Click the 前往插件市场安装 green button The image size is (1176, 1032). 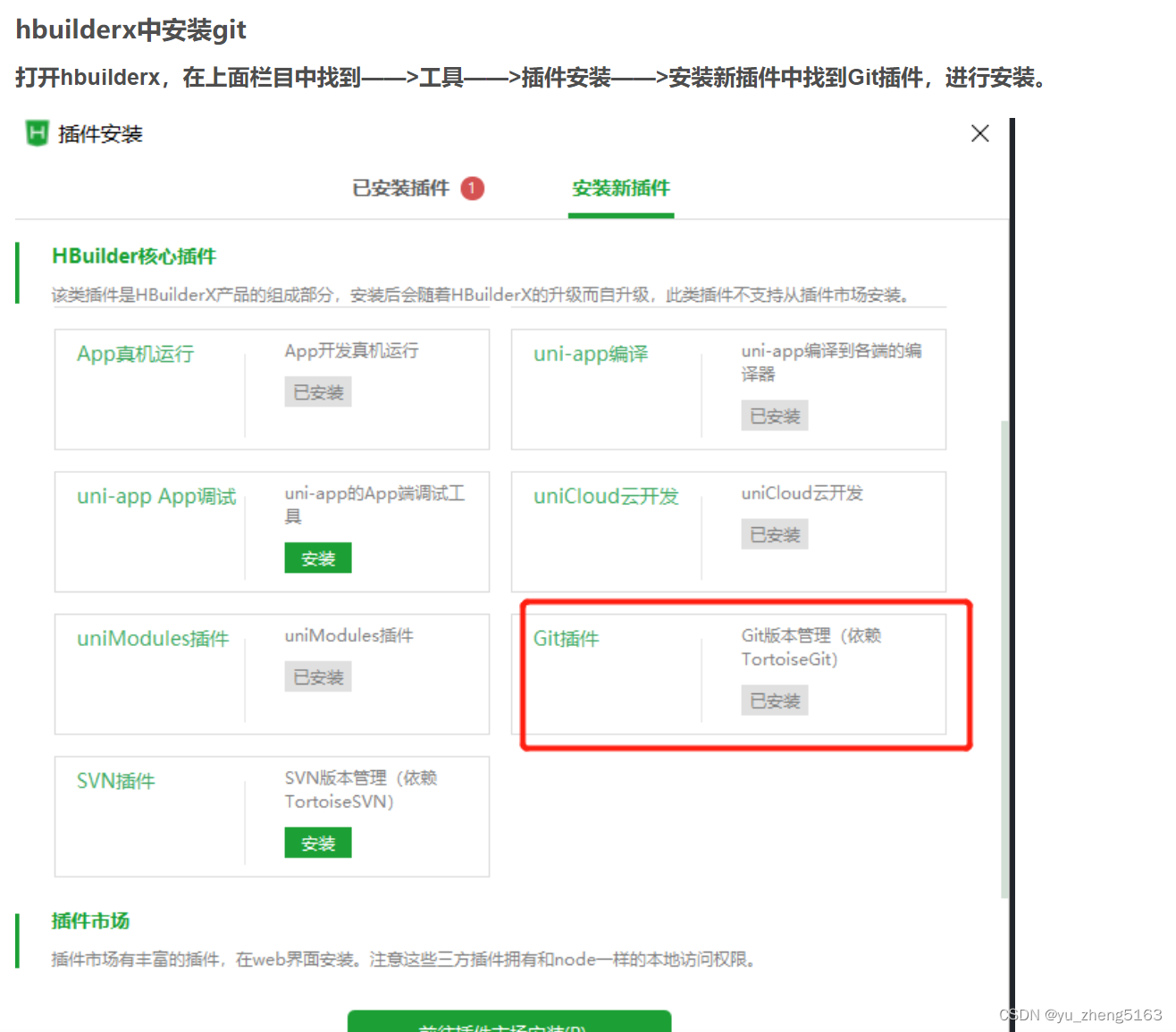(x=509, y=1021)
